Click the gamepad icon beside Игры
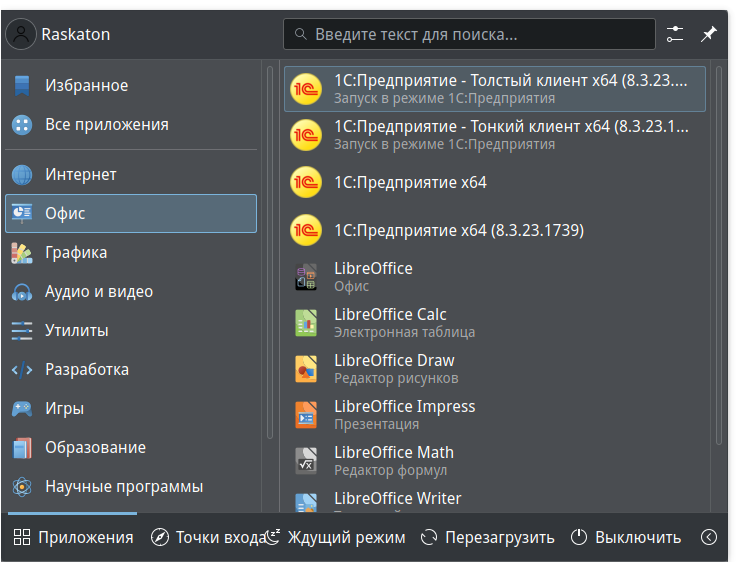Viewport: 738px width, 563px height. pyautogui.click(x=22, y=409)
